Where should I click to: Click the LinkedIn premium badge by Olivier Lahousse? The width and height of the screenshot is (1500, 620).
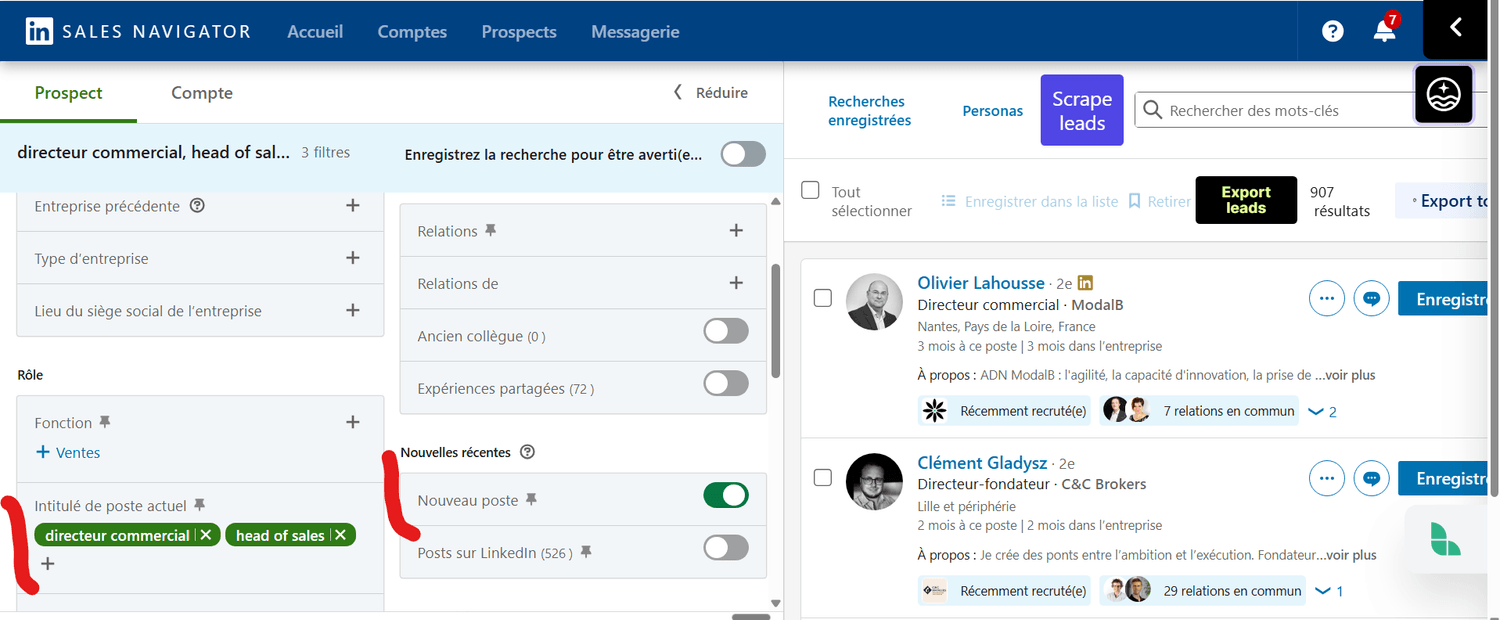coord(1085,283)
